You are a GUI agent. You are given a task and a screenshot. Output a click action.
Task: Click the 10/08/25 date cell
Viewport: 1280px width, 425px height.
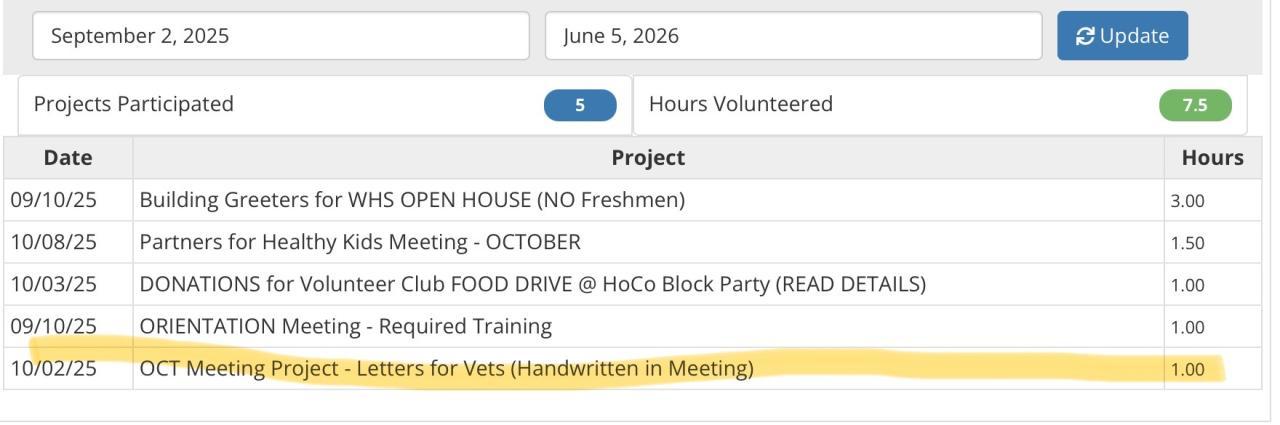[x=54, y=242]
